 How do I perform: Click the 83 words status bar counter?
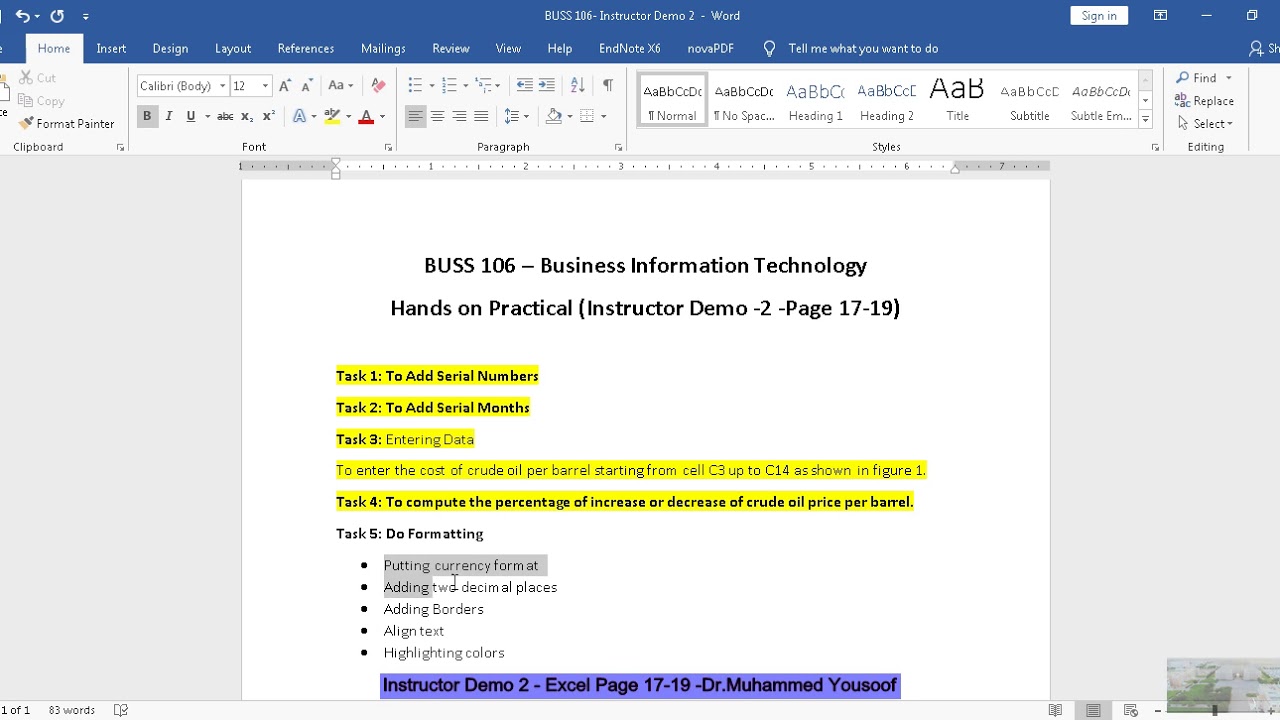pos(72,710)
